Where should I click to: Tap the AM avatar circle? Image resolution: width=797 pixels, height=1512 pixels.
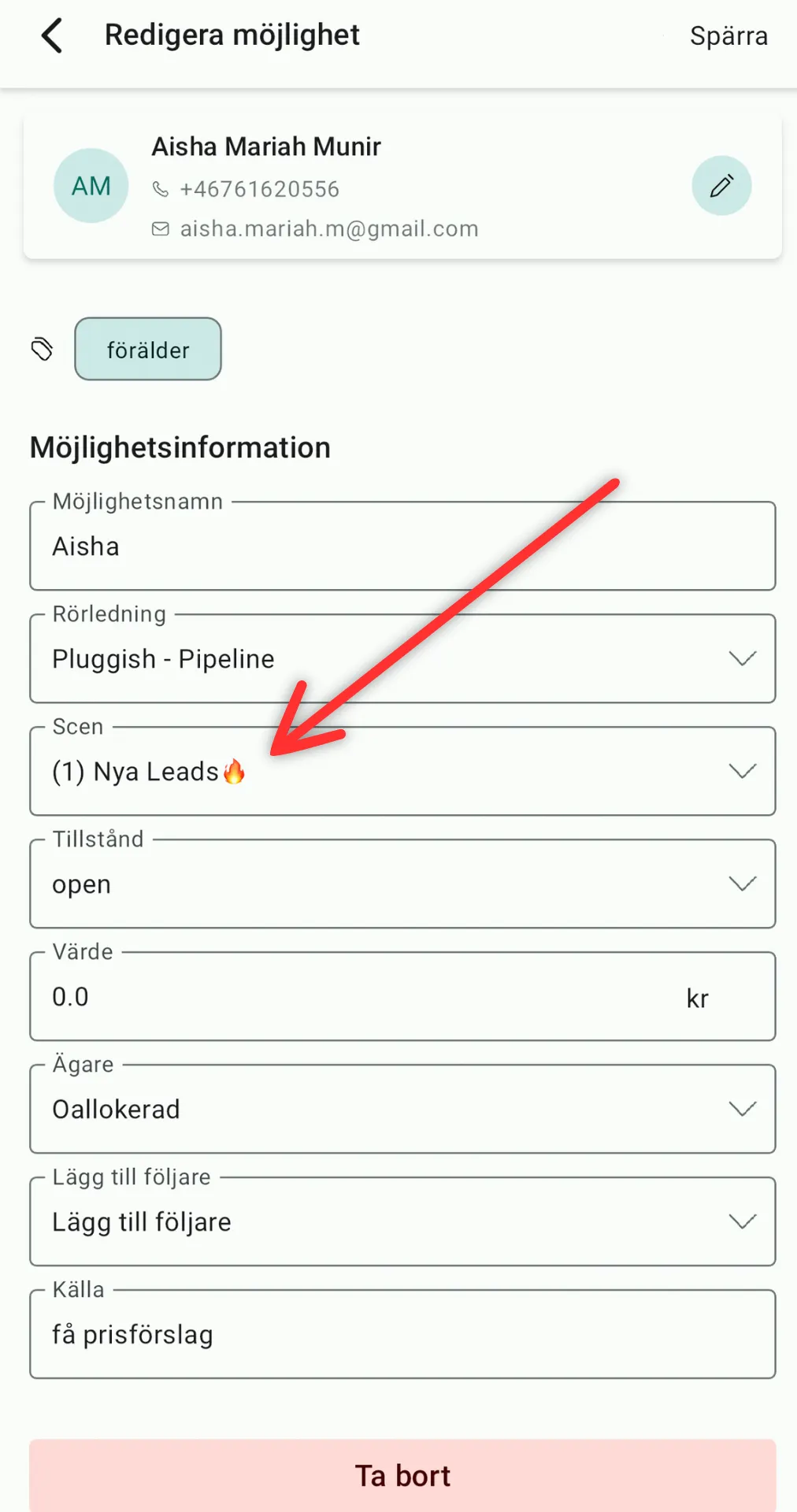coord(91,186)
